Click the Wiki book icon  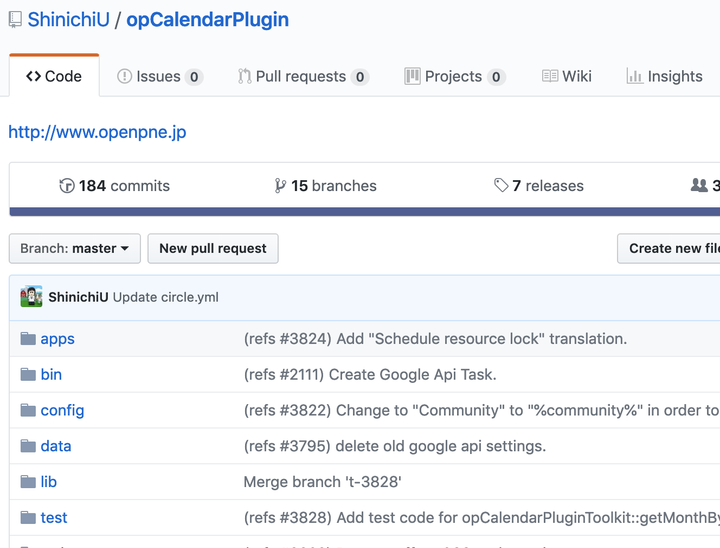pyautogui.click(x=550, y=76)
